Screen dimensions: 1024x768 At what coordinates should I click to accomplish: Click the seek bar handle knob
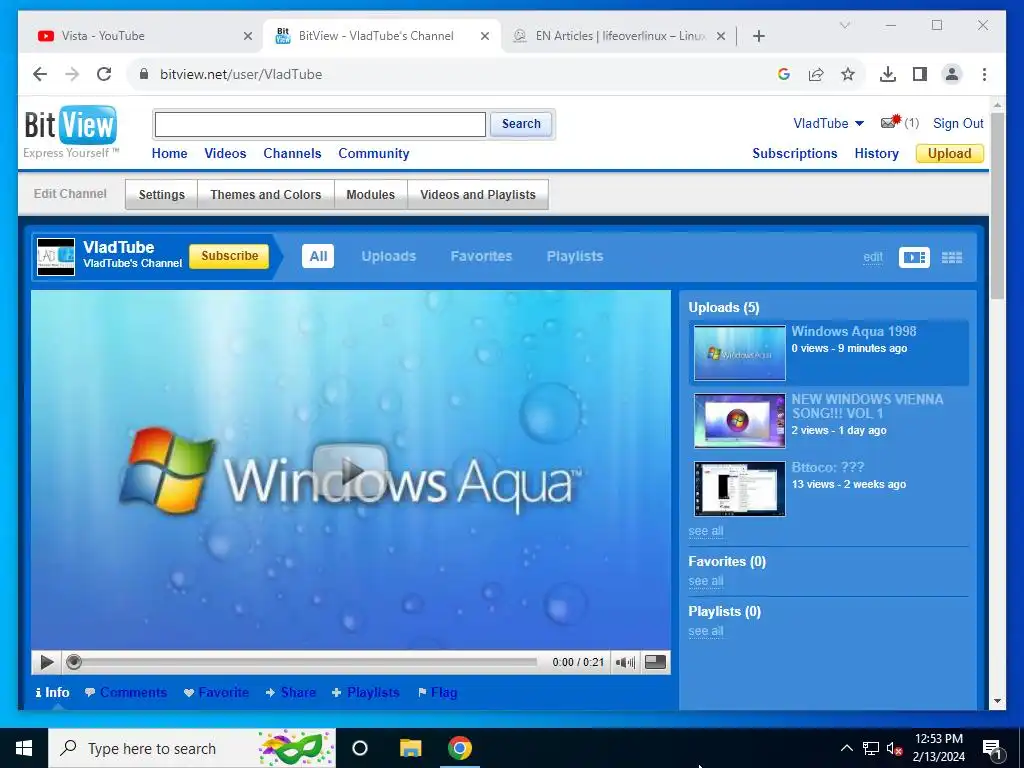point(74,662)
